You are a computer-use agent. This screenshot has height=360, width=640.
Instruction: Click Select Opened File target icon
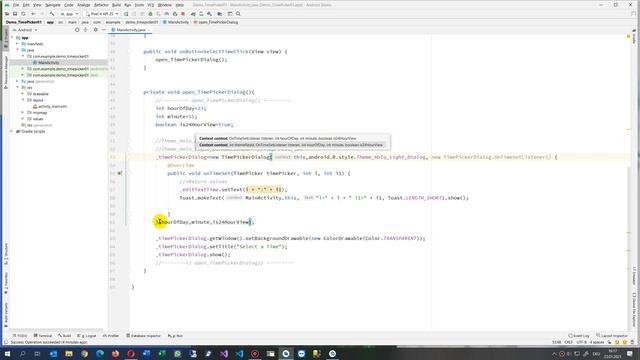tap(77, 30)
